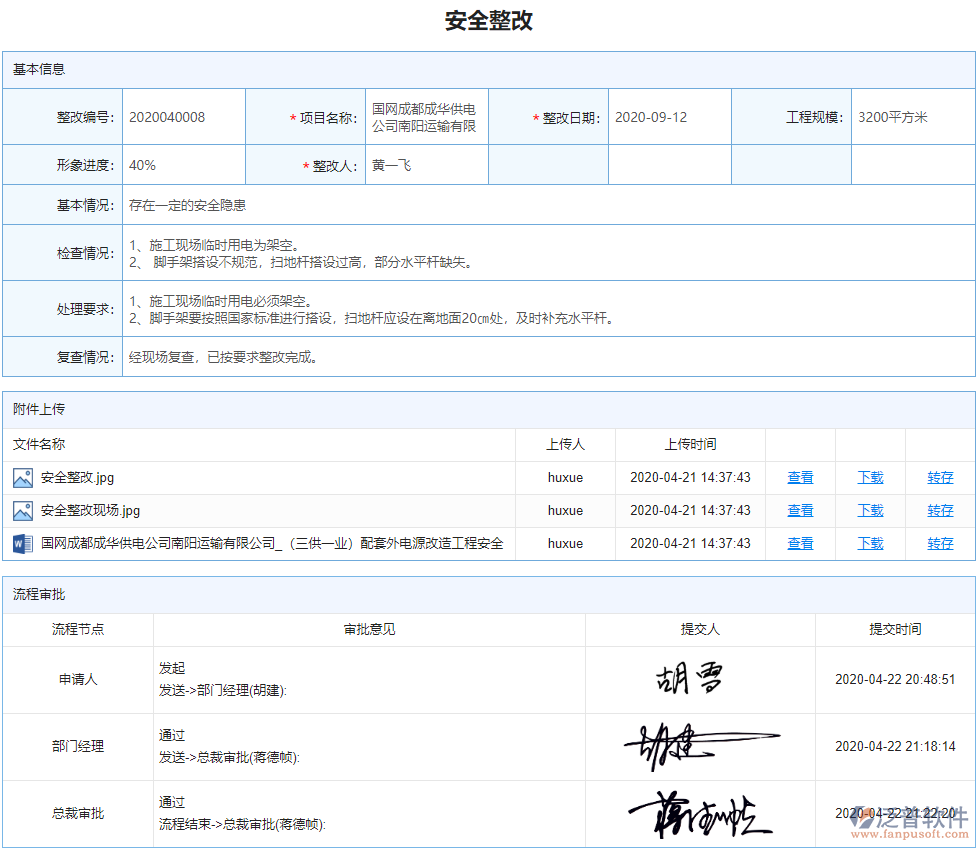Screen dimensions: 979x850
Task: Click the Word document icon on the third attachment
Action: tap(23, 543)
